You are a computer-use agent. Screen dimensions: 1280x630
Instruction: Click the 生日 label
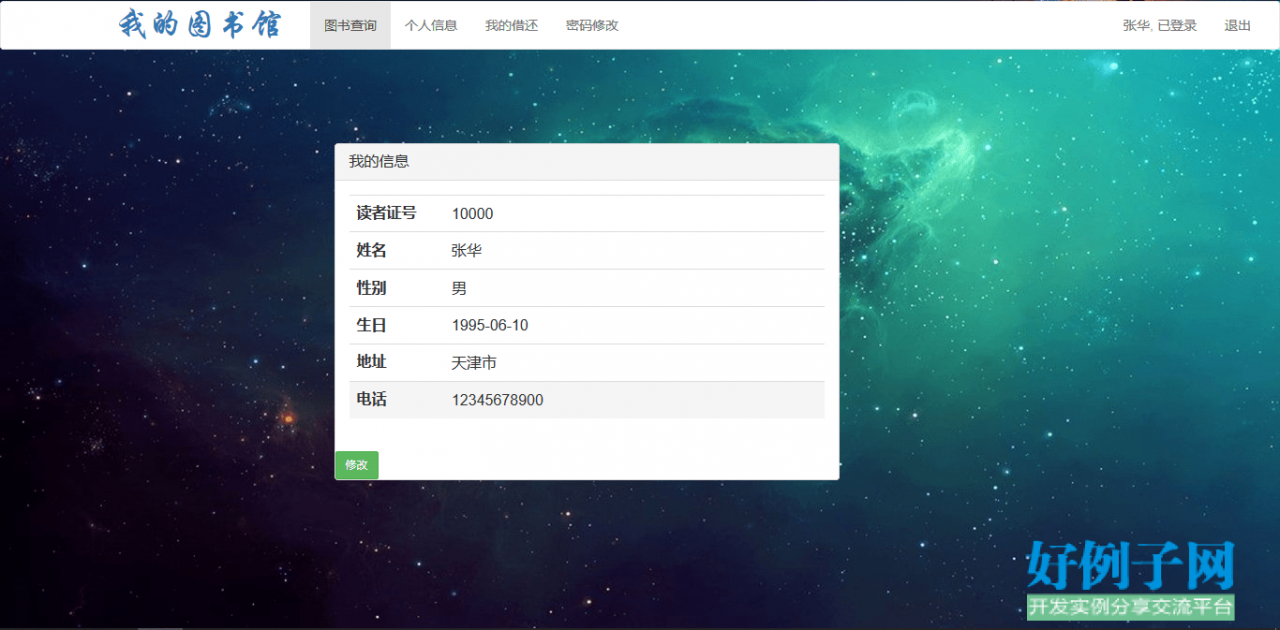point(371,325)
